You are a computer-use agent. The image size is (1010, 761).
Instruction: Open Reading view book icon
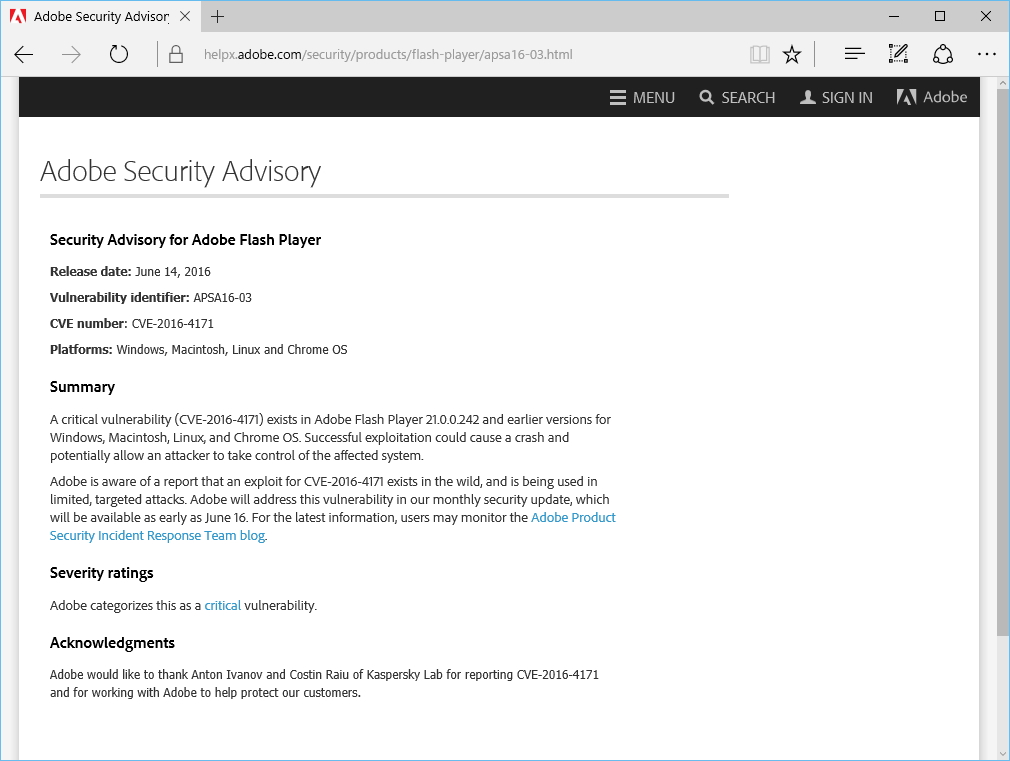[759, 55]
